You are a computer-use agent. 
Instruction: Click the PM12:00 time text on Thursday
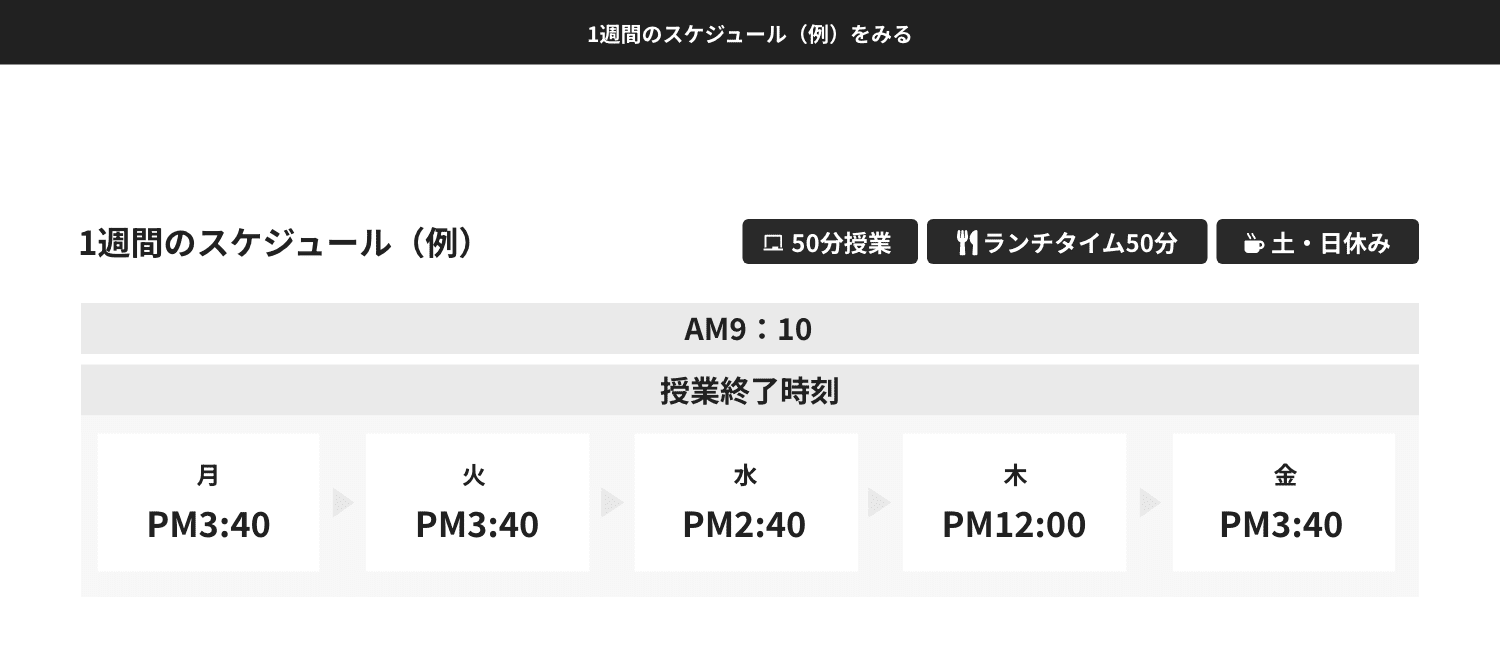coord(1014,525)
